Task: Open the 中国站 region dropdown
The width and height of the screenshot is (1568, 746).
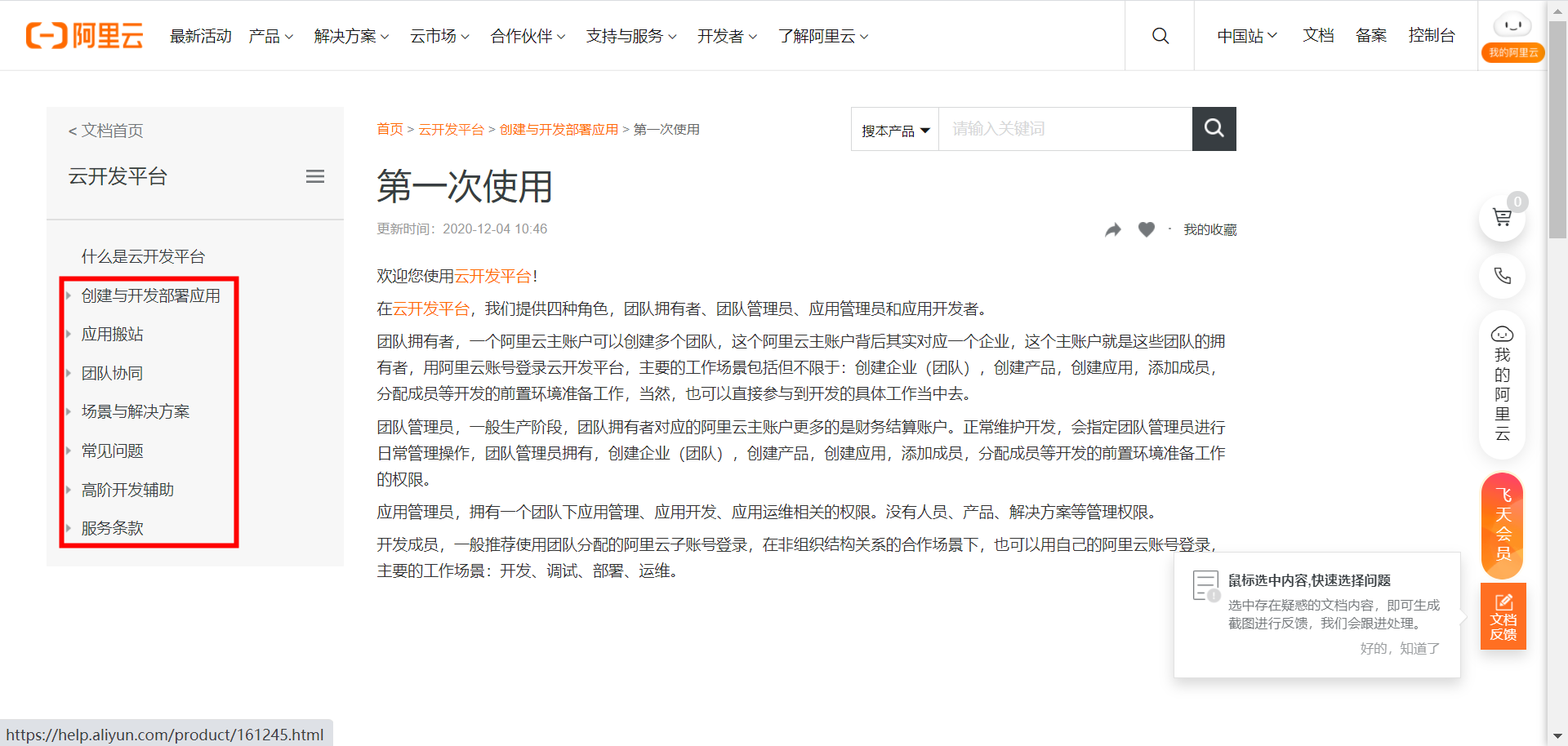Action: pyautogui.click(x=1247, y=36)
